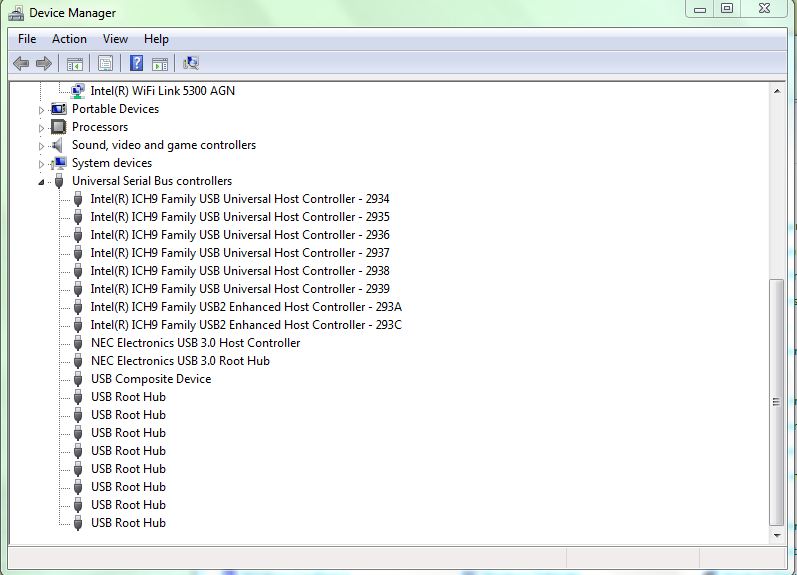
Task: Expand the System devices node
Action: (x=41, y=164)
